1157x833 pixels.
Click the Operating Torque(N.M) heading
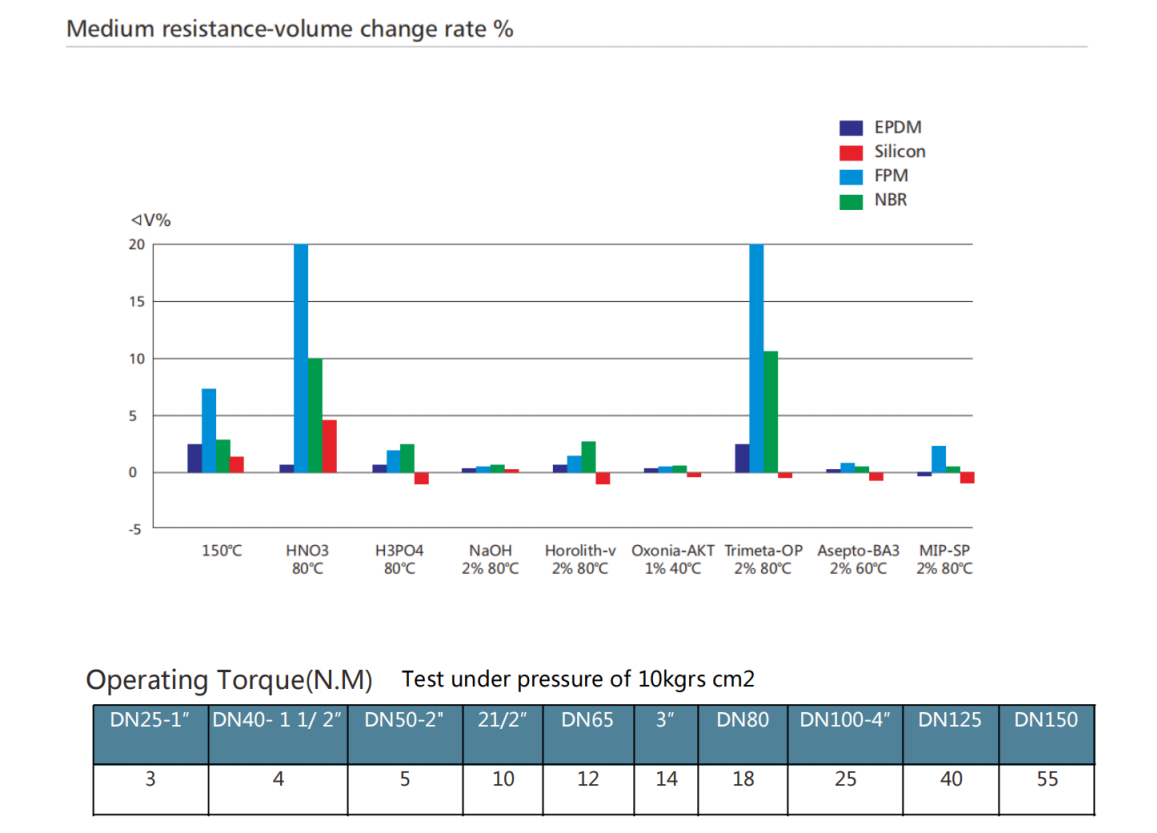pos(229,680)
